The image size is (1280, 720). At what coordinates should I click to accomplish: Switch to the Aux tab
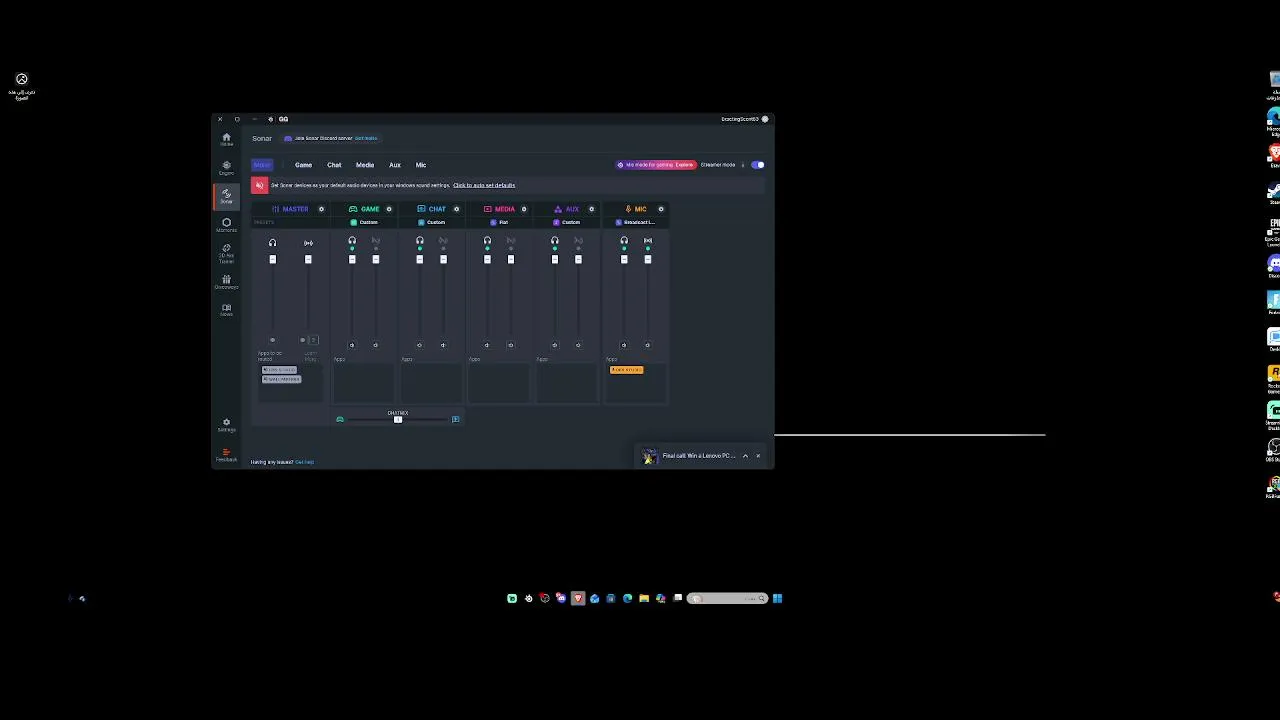coord(395,165)
